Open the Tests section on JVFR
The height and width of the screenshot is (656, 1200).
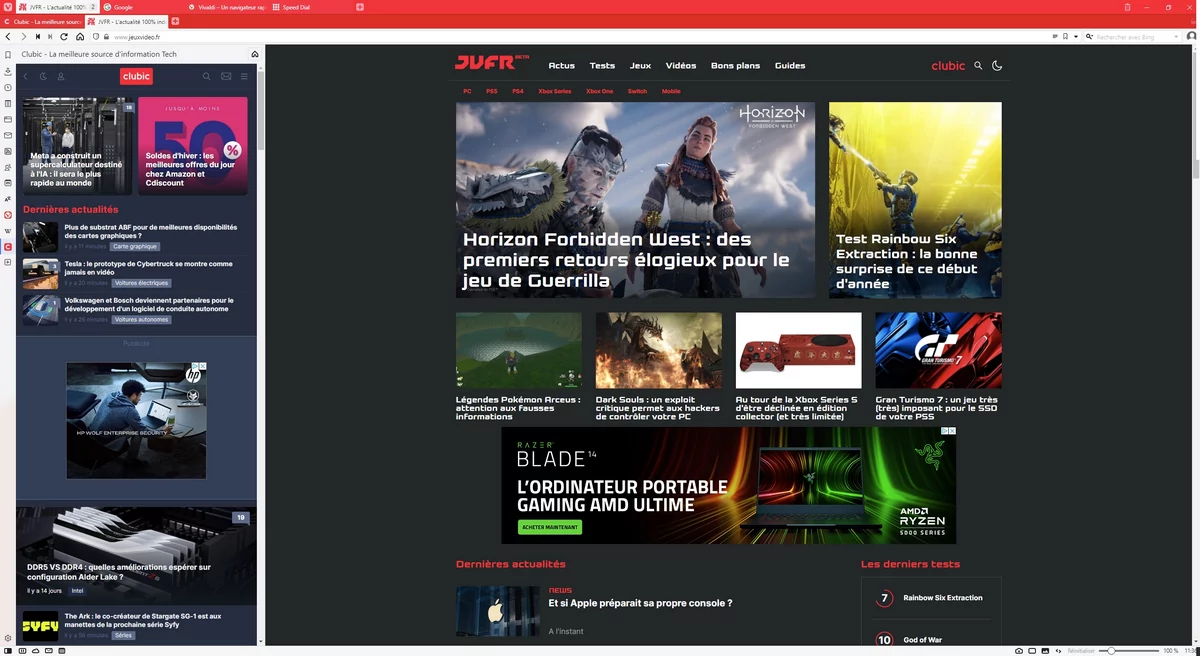tap(602, 66)
